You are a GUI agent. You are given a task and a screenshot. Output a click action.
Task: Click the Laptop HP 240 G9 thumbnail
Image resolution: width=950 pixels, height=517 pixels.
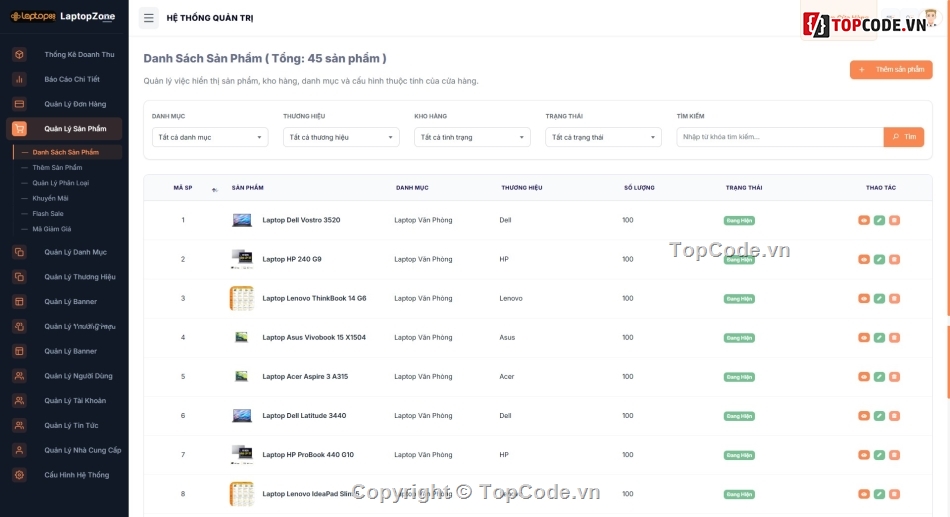tap(242, 259)
